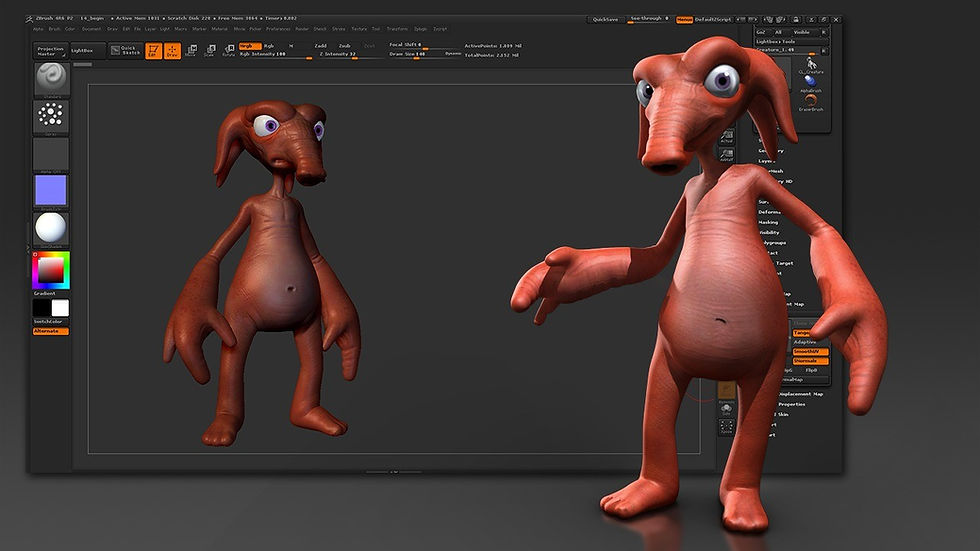
Task: Toggle the Alternate color button
Action: coord(51,331)
